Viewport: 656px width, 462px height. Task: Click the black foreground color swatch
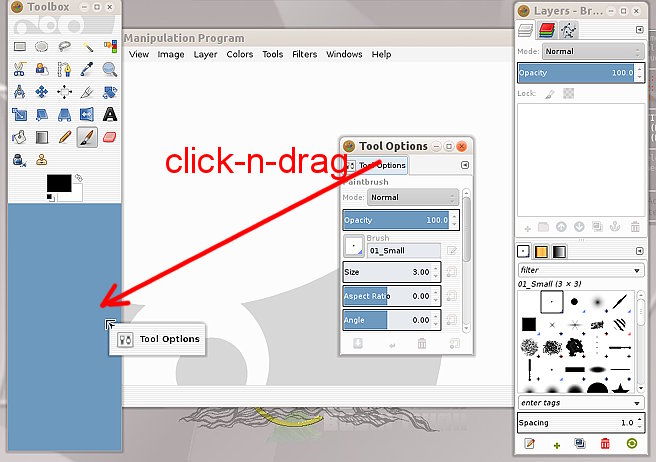point(59,183)
